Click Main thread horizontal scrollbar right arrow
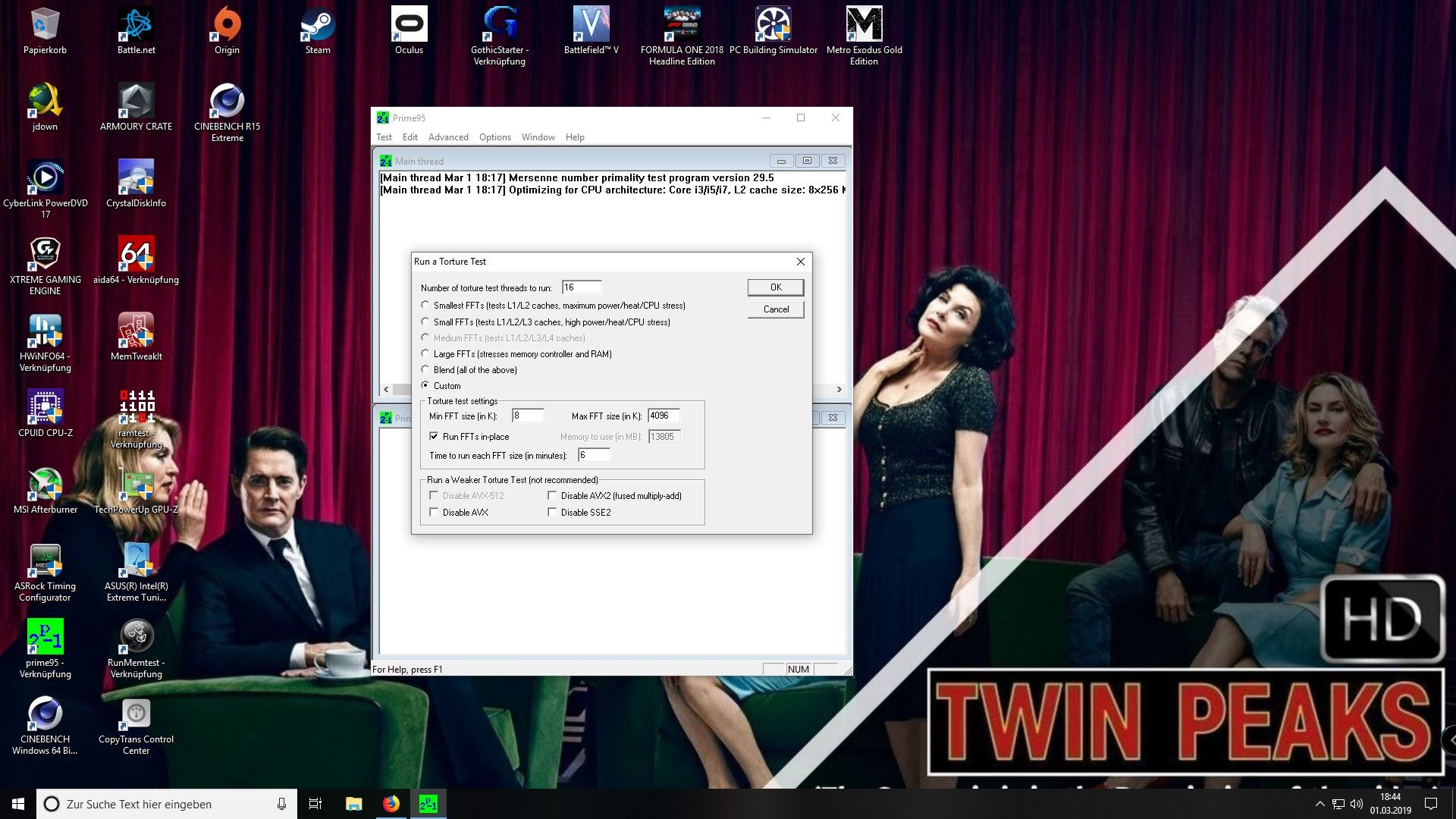1456x819 pixels. [839, 389]
